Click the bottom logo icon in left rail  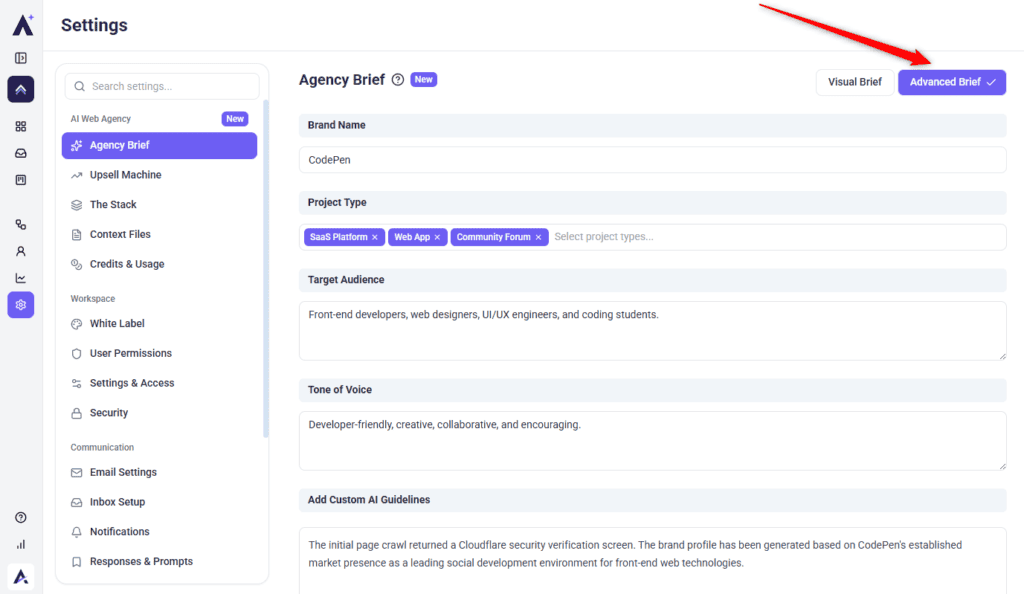tap(21, 577)
